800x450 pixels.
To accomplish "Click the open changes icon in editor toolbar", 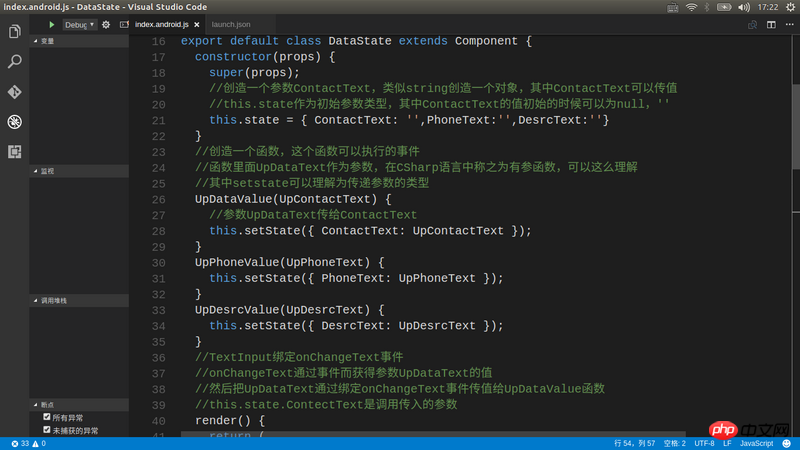I will click(x=753, y=24).
